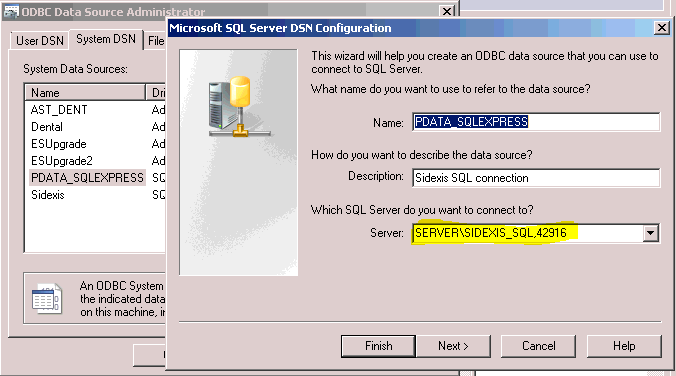Close the SQL Server DSN Configuration dialog
The image size is (676, 376).
pos(661,28)
